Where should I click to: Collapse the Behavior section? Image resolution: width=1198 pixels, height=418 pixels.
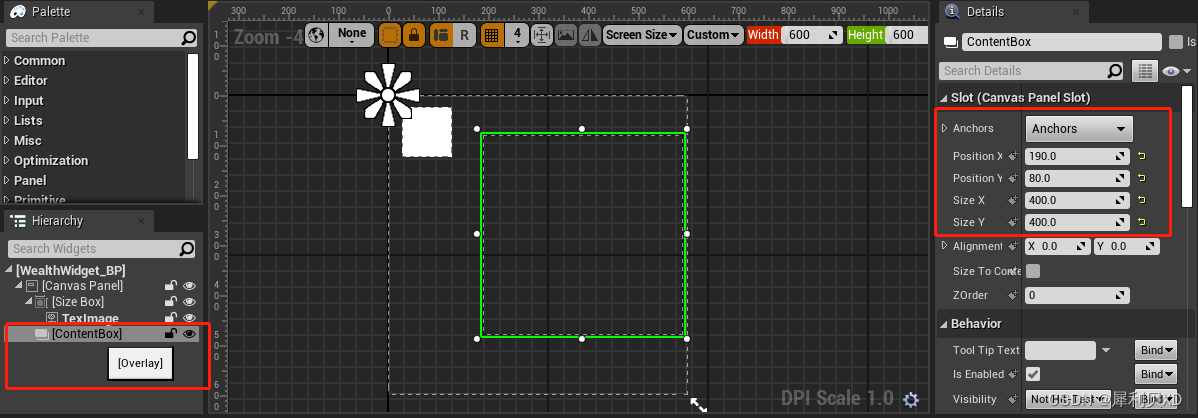[x=943, y=324]
